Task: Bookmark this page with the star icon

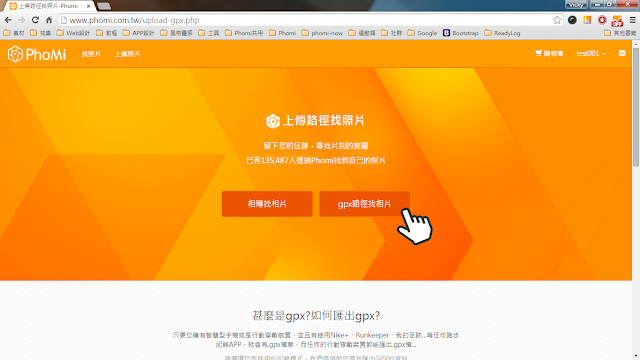Action: click(557, 20)
